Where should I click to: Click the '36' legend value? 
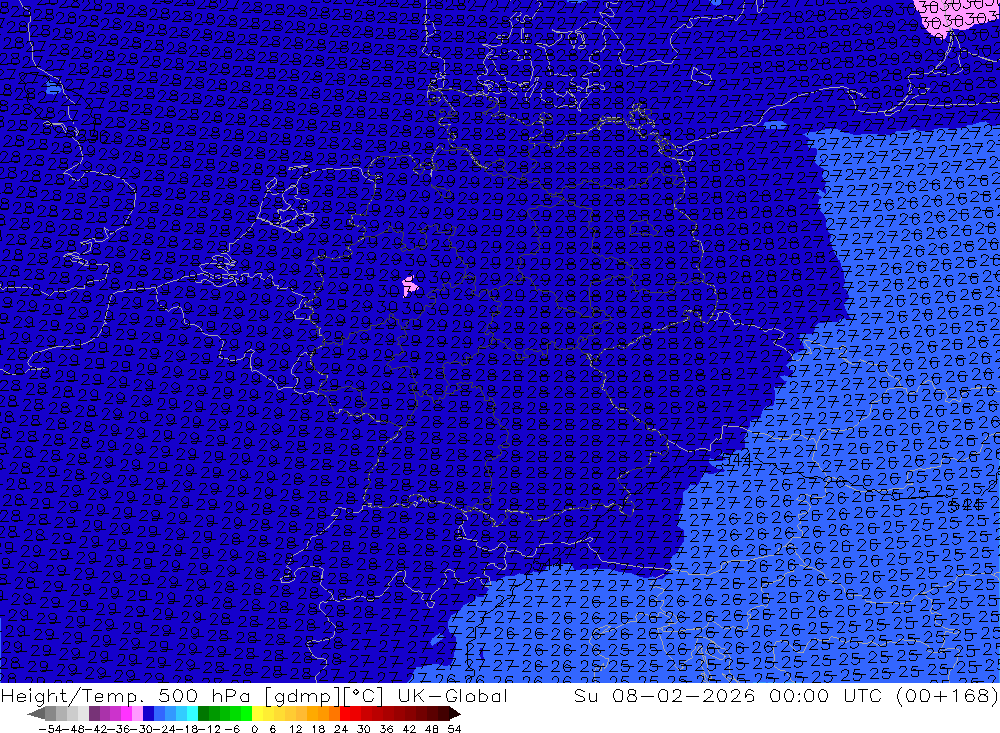tap(386, 729)
